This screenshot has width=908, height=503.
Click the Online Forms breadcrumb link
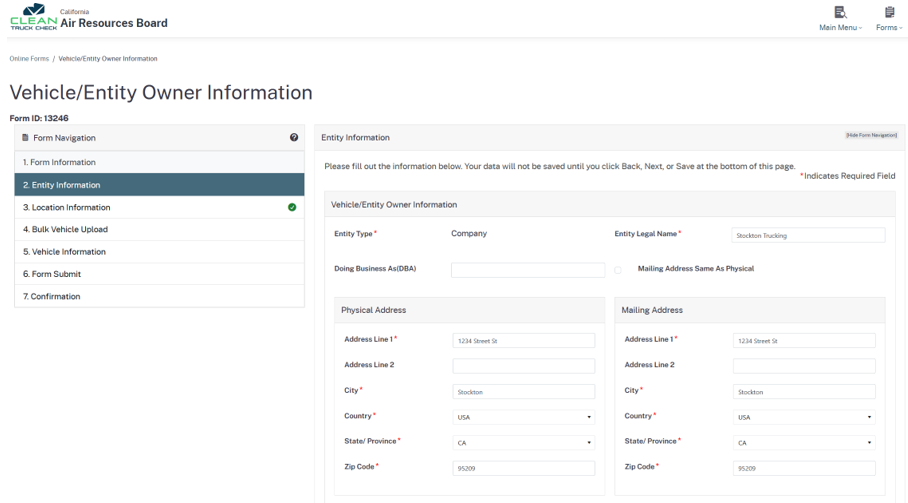29,58
